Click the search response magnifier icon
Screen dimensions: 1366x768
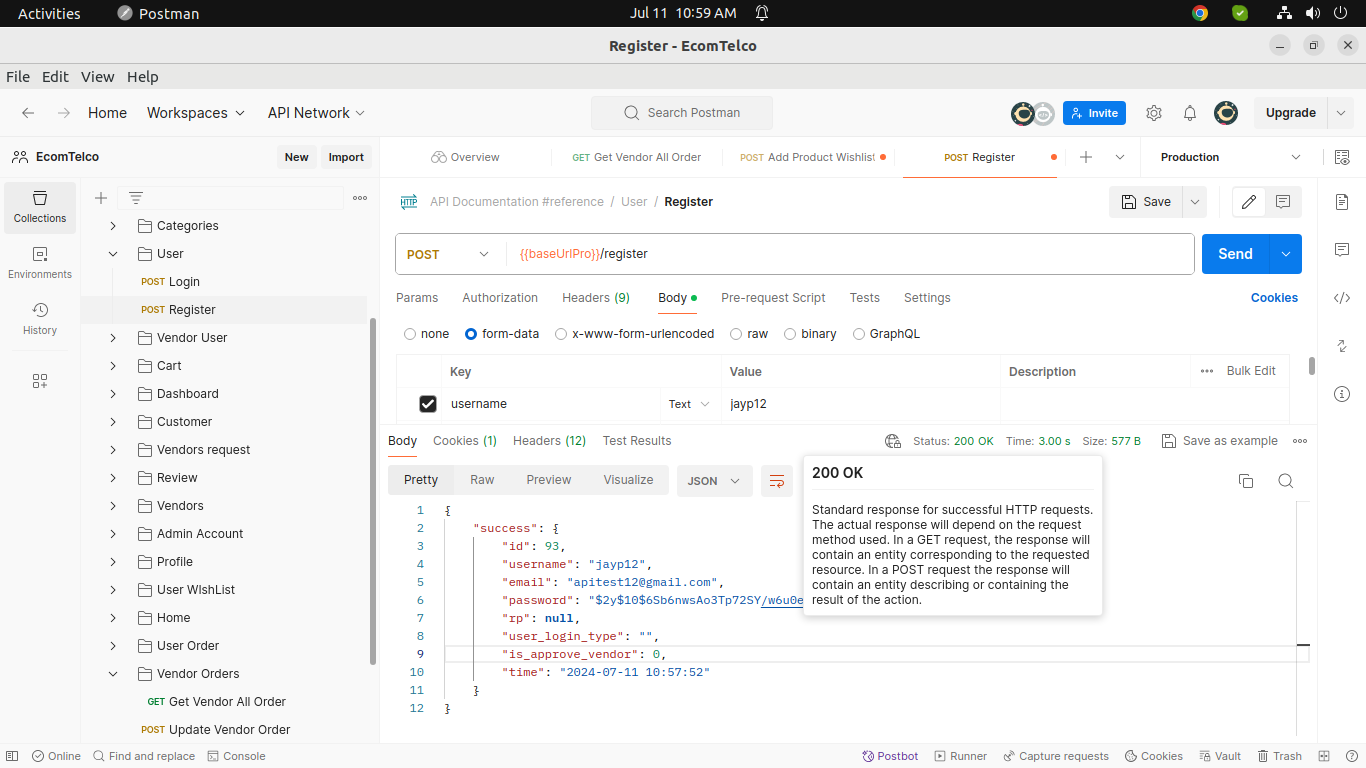pyautogui.click(x=1286, y=481)
